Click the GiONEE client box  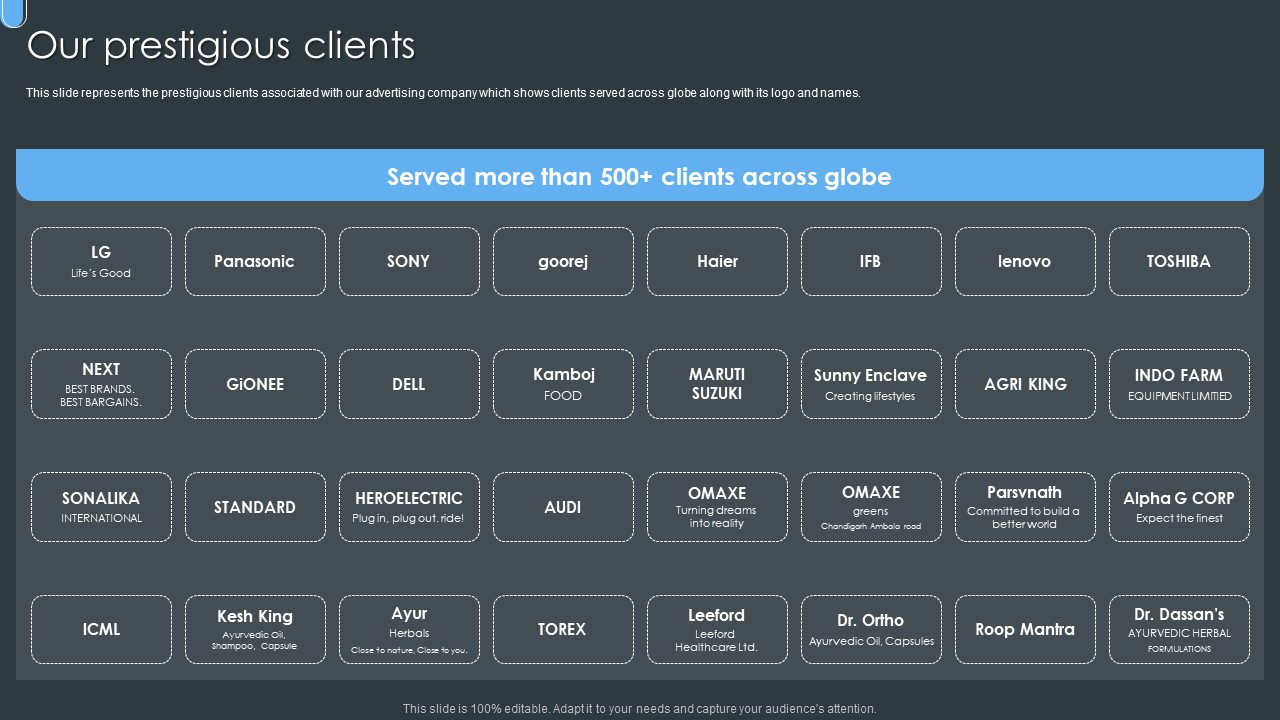pos(255,384)
